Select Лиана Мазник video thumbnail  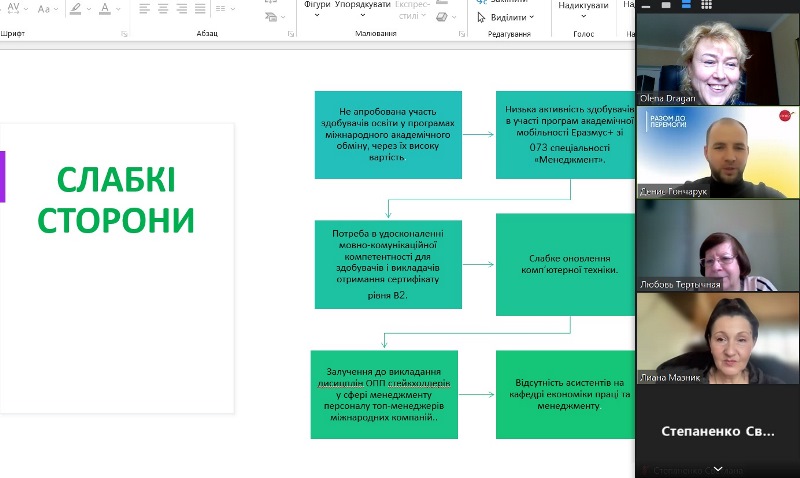[717, 338]
